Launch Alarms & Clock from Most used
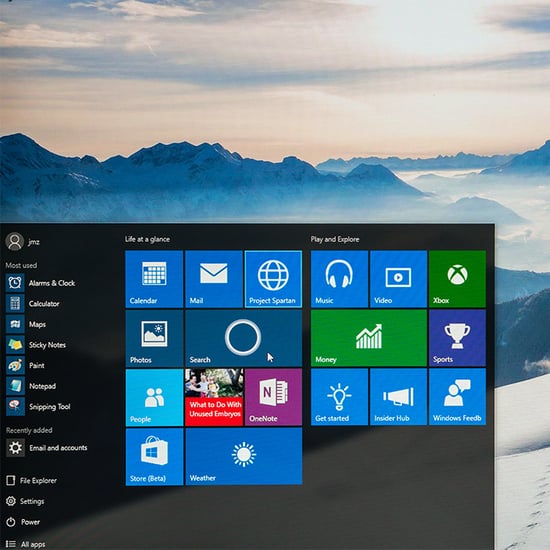 [41, 283]
